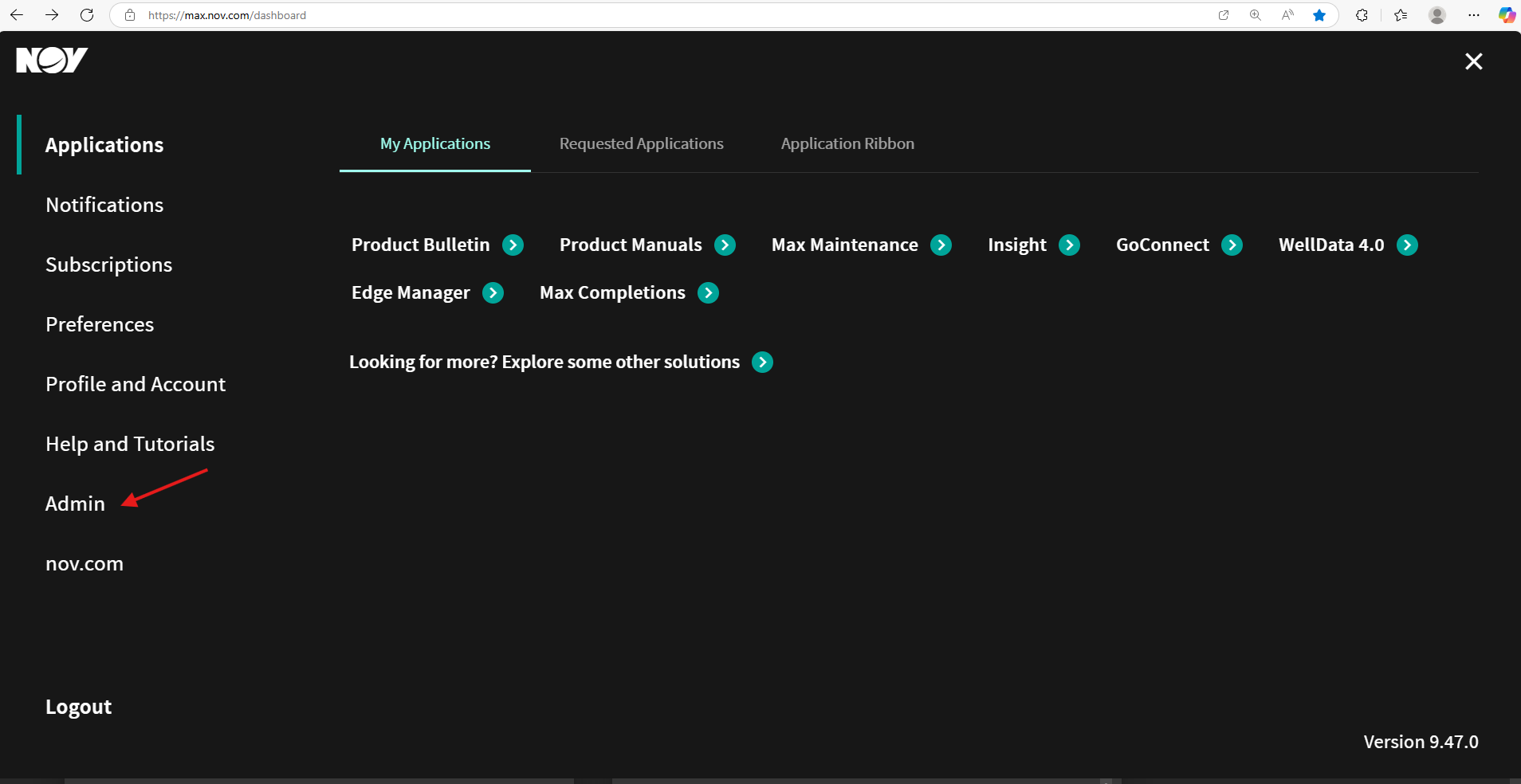This screenshot has height=784, width=1521.
Task: Open Help and Tutorials
Action: [130, 444]
